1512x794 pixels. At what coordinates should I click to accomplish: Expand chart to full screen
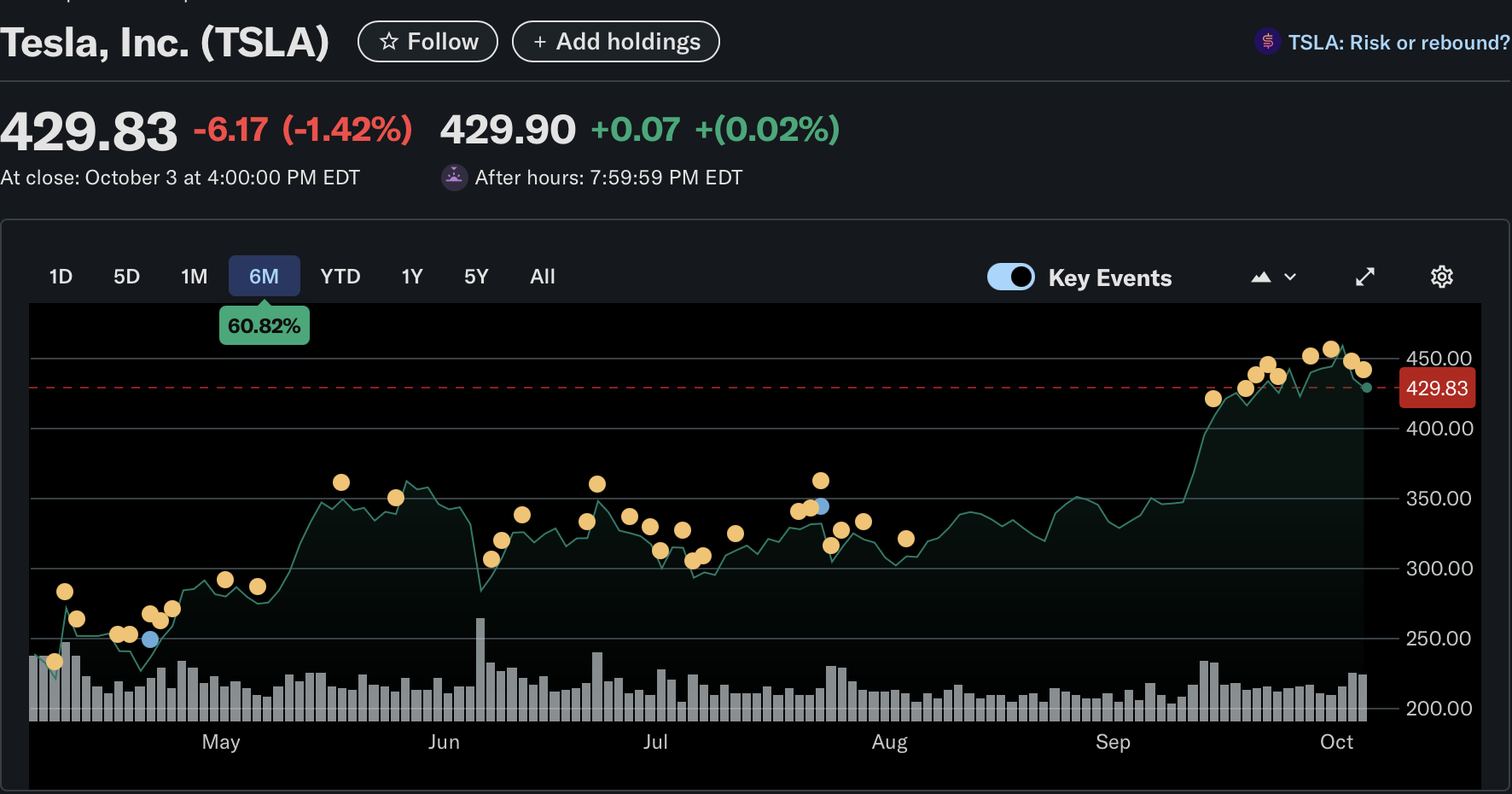coord(1365,277)
